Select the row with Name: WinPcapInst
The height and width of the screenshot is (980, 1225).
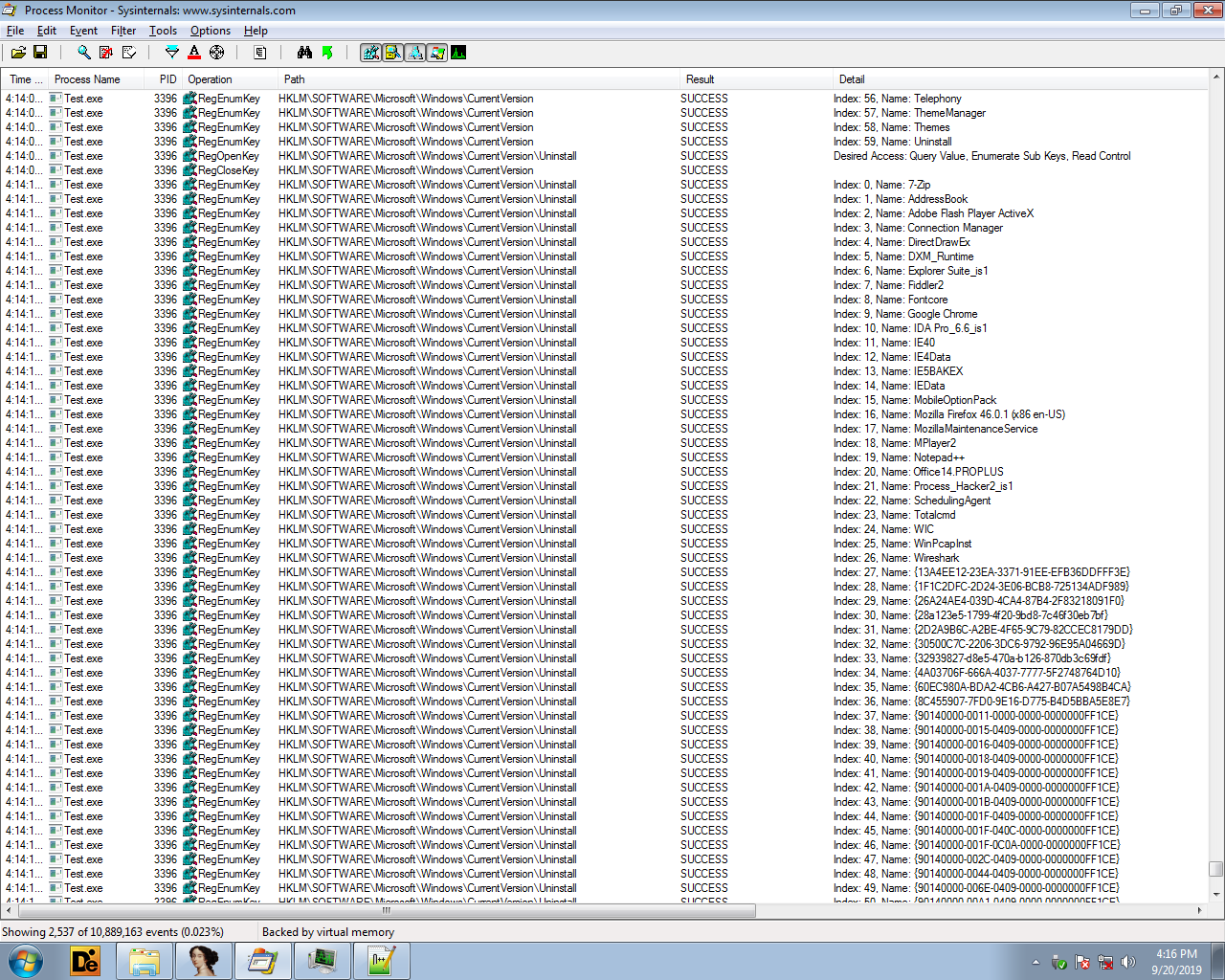(x=605, y=544)
